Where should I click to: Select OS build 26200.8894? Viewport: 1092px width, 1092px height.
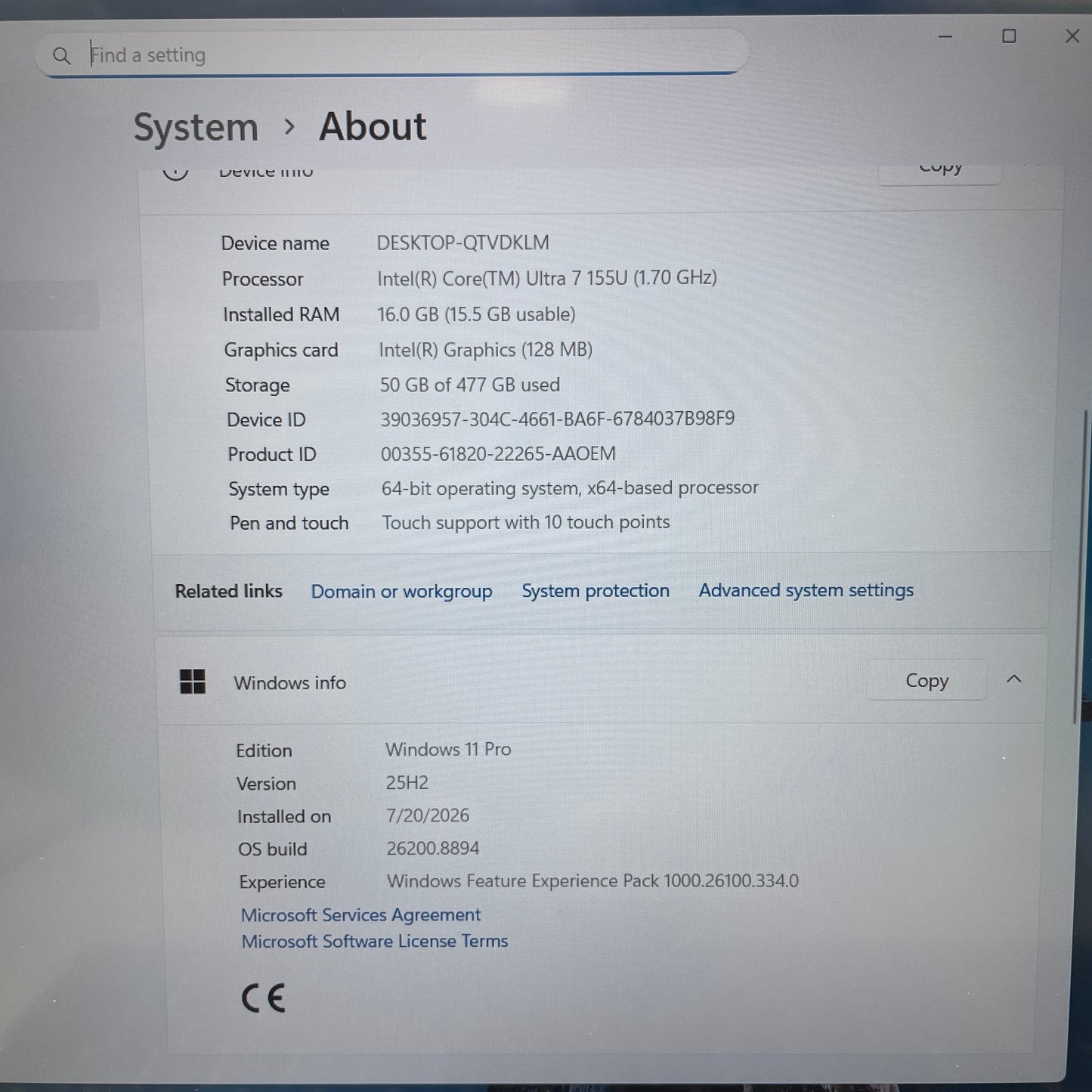[x=433, y=848]
